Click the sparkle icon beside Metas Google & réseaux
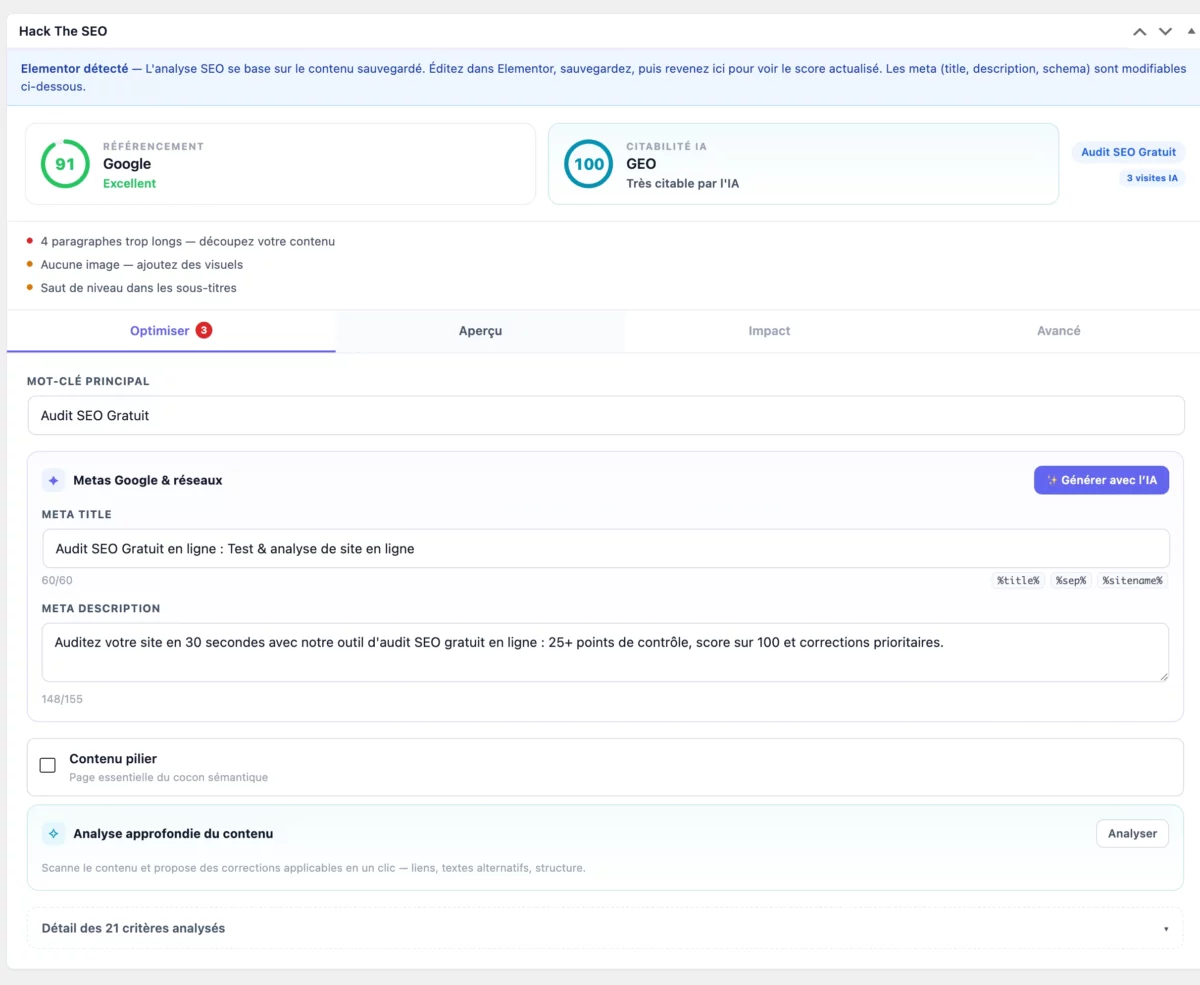 point(53,480)
